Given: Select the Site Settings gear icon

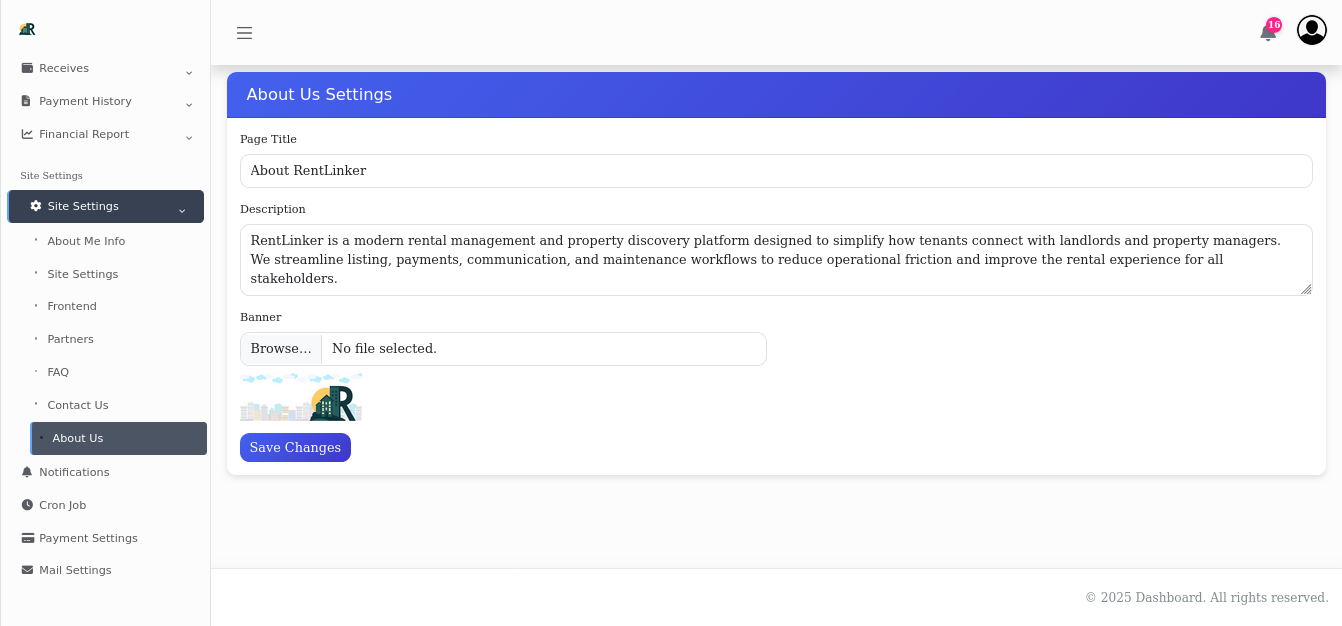Looking at the screenshot, I should click(35, 206).
